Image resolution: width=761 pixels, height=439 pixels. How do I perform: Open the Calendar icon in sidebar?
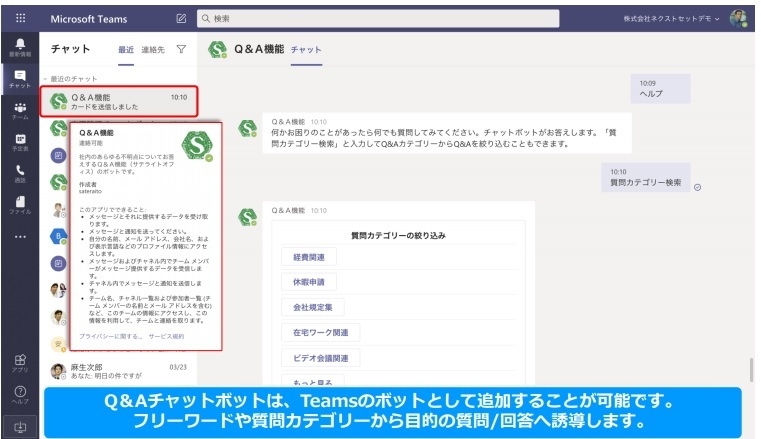(20, 142)
